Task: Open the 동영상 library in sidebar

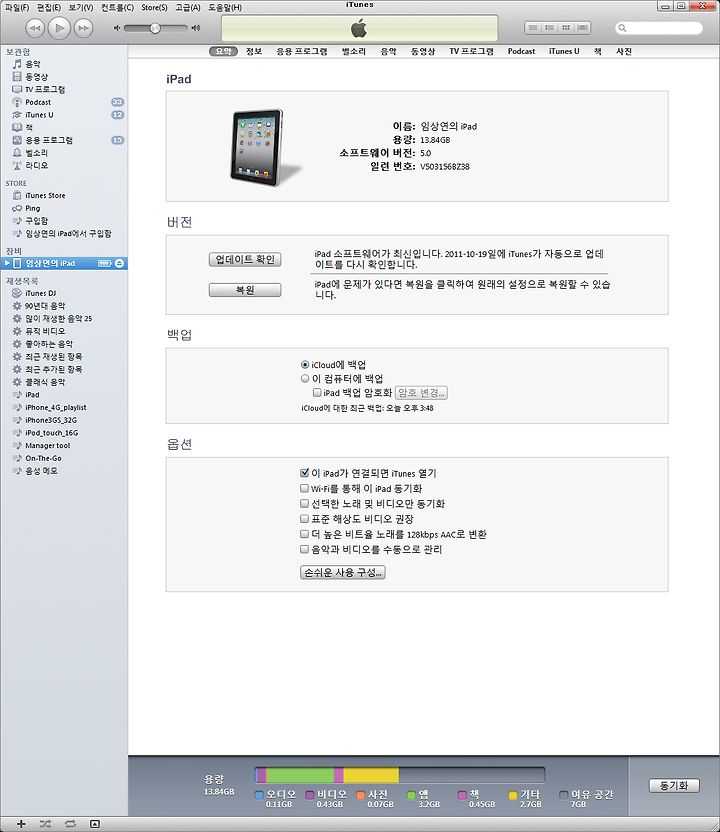Action: click(37, 76)
